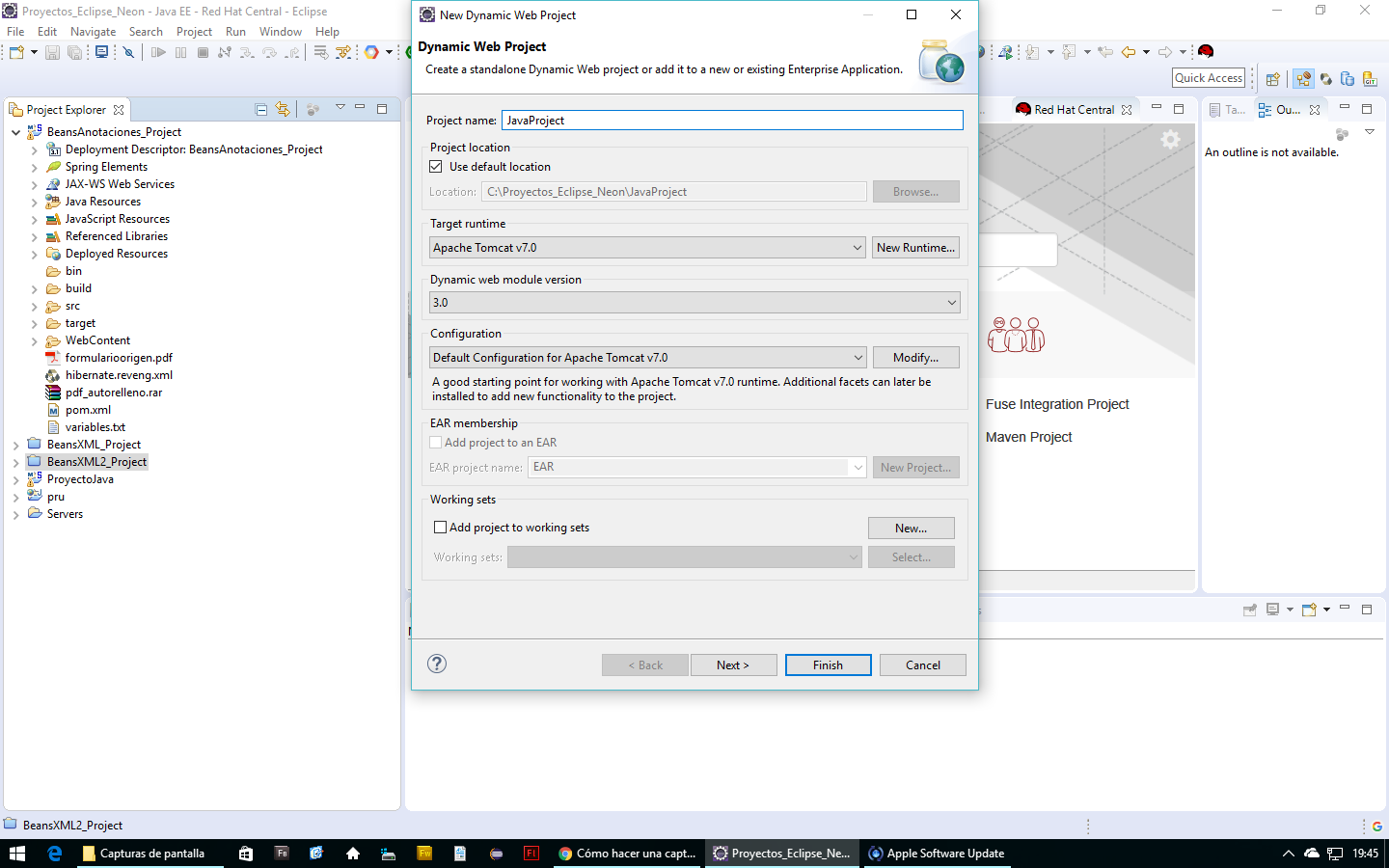Check Add project to working sets
Viewport: 1389px width, 868px height.
(x=440, y=528)
